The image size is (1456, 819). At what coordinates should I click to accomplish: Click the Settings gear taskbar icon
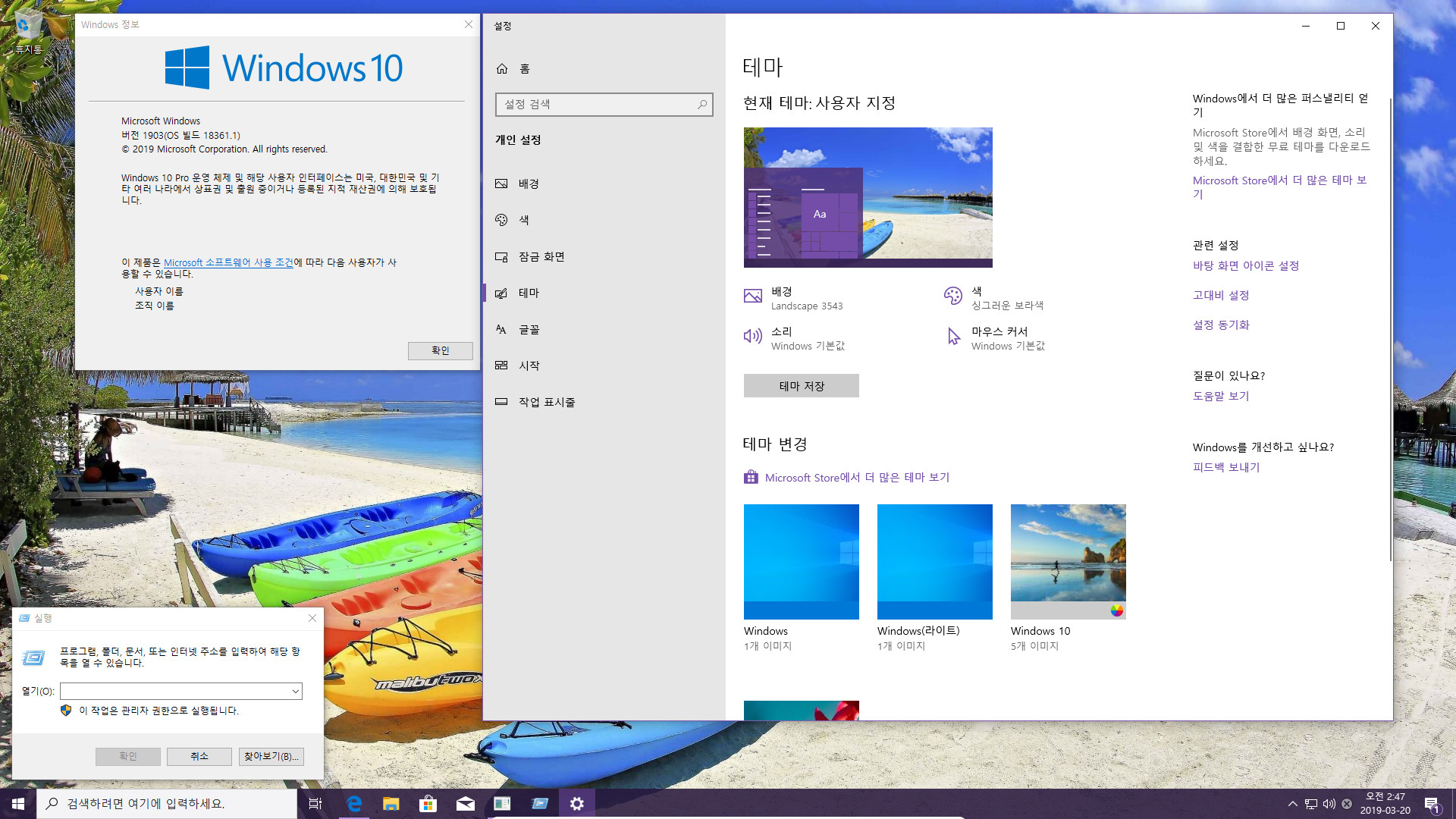577,804
